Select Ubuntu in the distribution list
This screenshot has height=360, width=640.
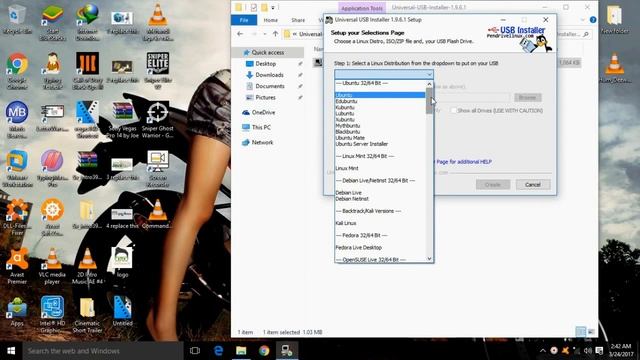(x=380, y=95)
